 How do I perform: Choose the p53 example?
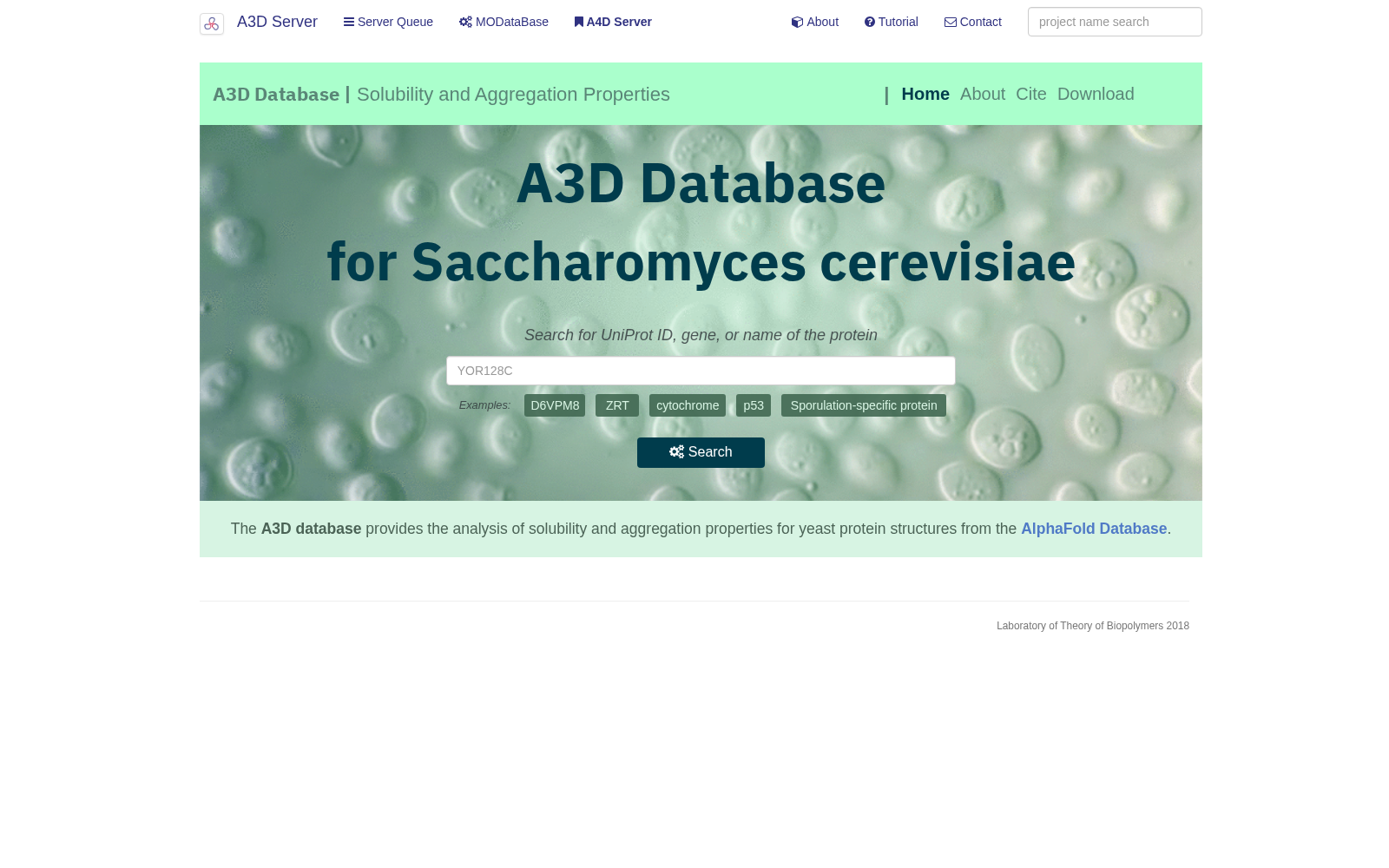click(x=754, y=405)
